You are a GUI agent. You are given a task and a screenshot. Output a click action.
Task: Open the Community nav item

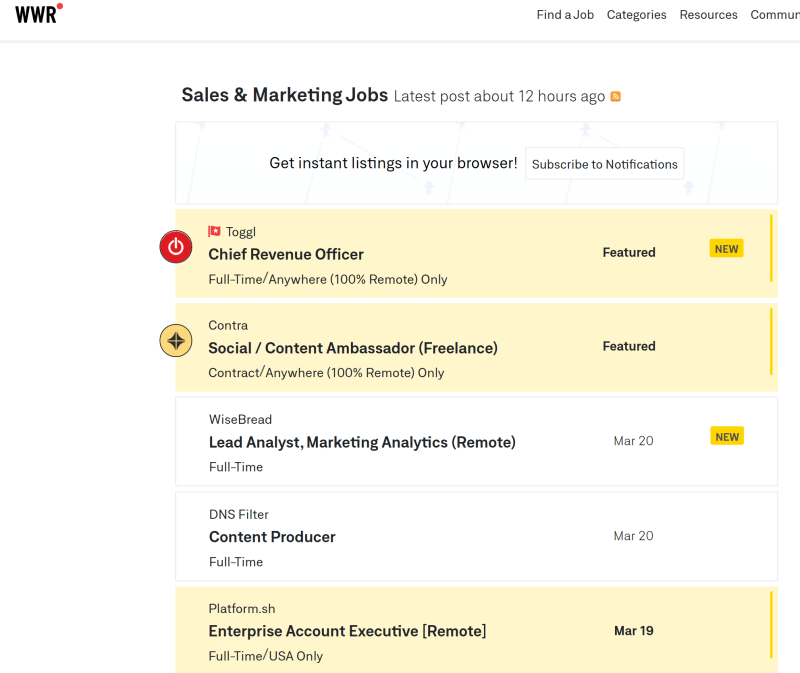pos(775,15)
